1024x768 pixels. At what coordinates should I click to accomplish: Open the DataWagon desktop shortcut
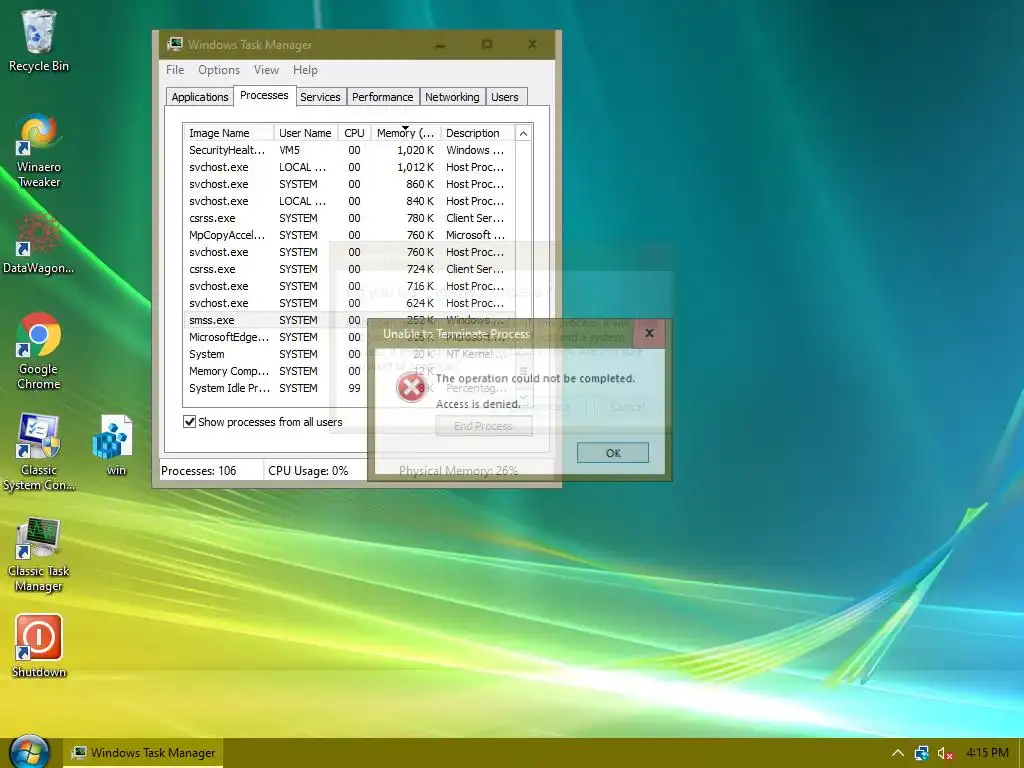(38, 244)
